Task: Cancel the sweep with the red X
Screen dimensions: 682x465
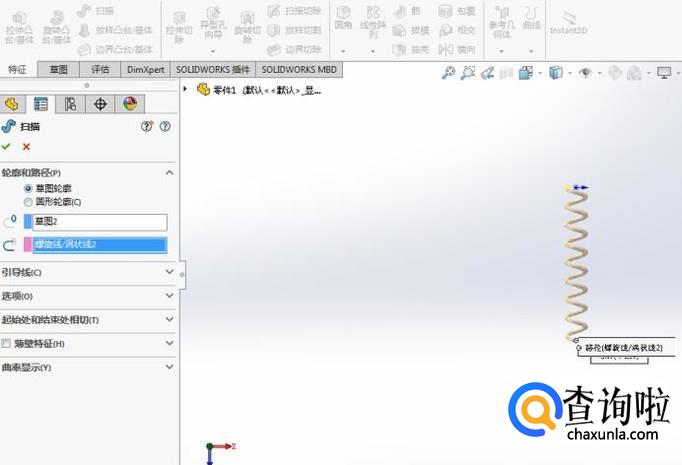Action: coord(26,147)
